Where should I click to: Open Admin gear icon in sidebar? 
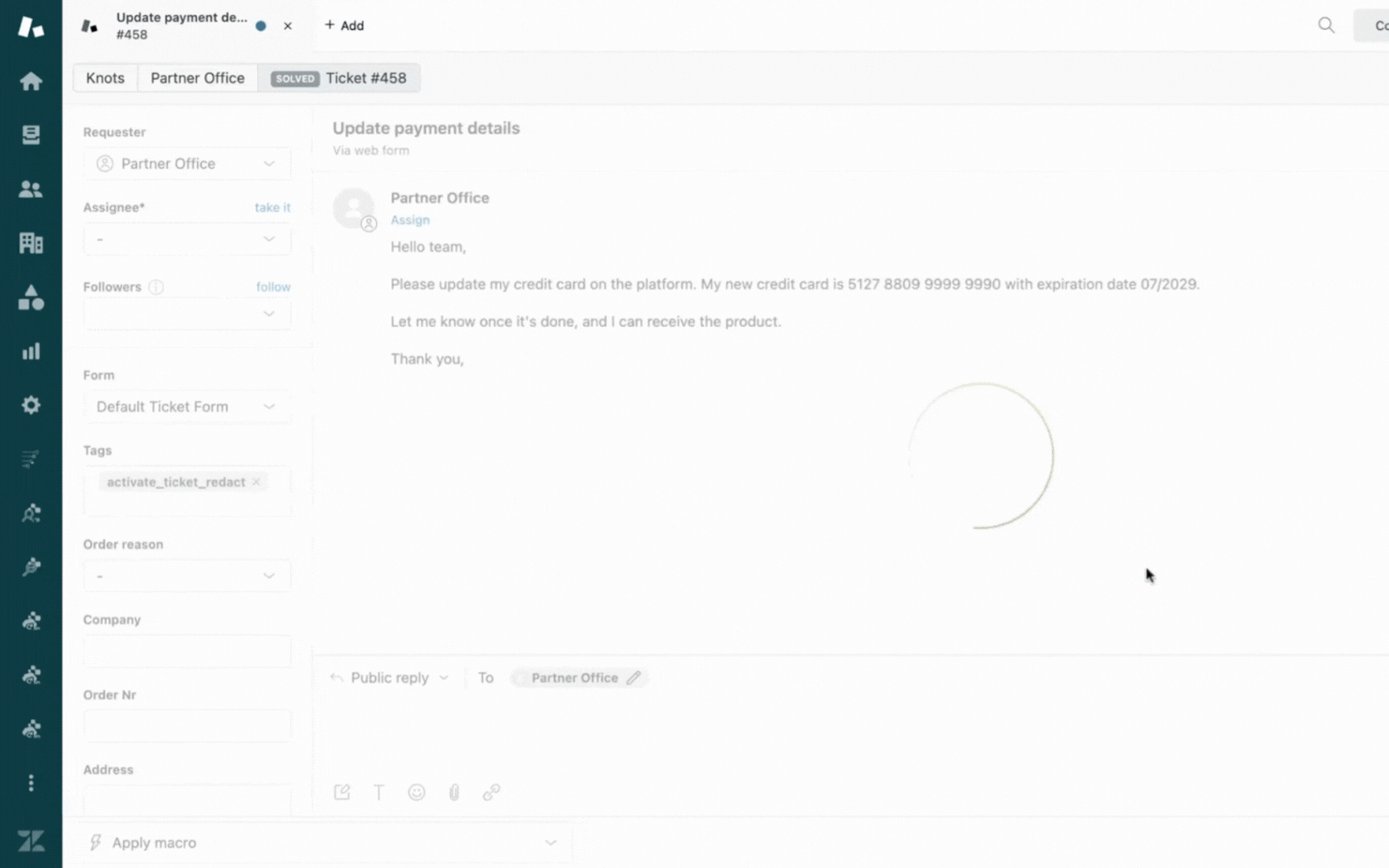[31, 405]
